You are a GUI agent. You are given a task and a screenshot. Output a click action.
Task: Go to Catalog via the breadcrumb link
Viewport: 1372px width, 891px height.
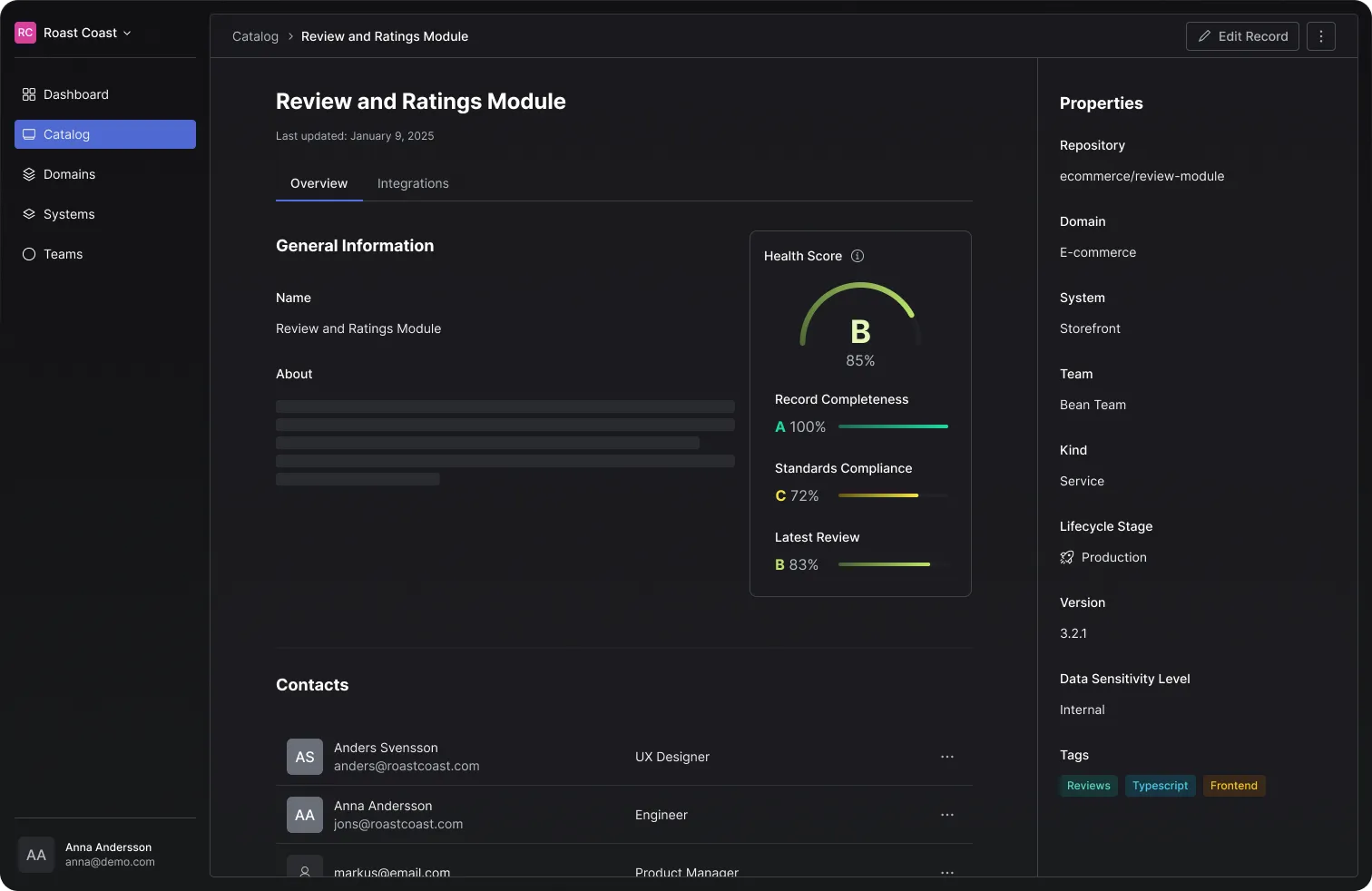pos(255,36)
